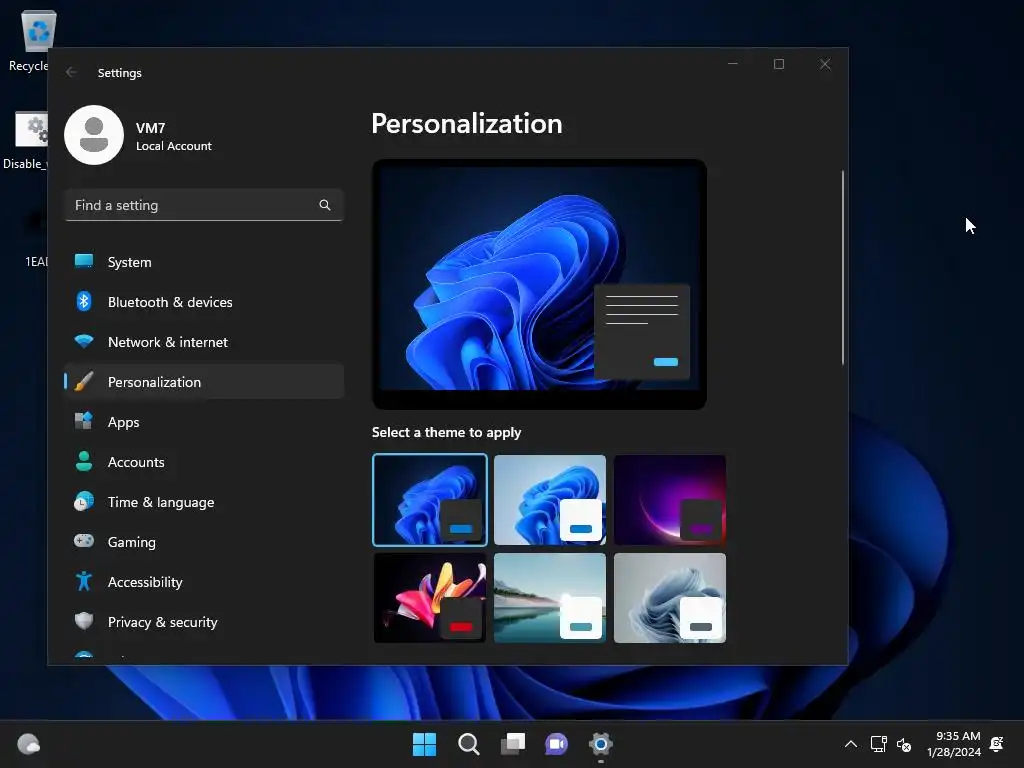Viewport: 1024px width, 768px height.
Task: Close the Settings window
Action: click(x=825, y=64)
